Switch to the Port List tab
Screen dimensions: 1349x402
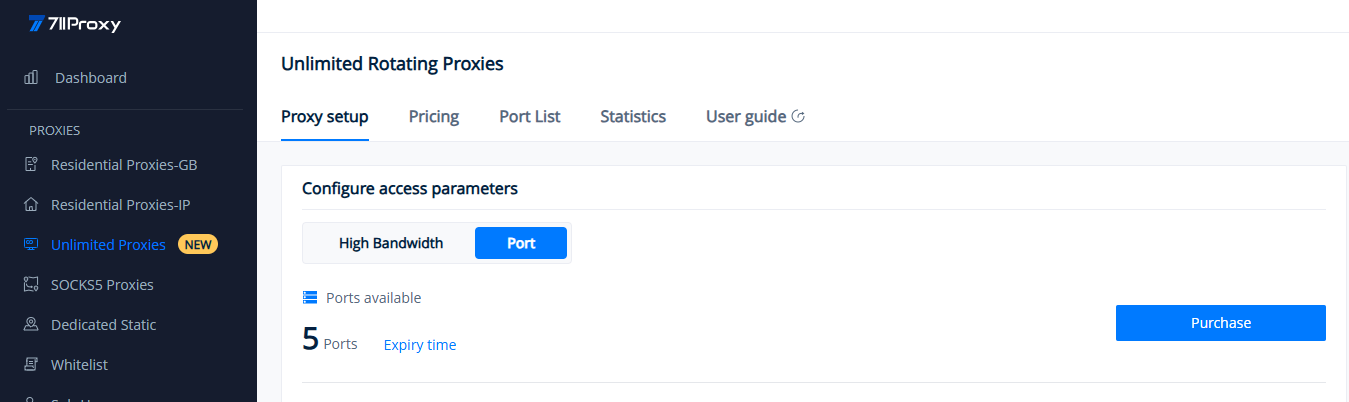[x=530, y=117]
